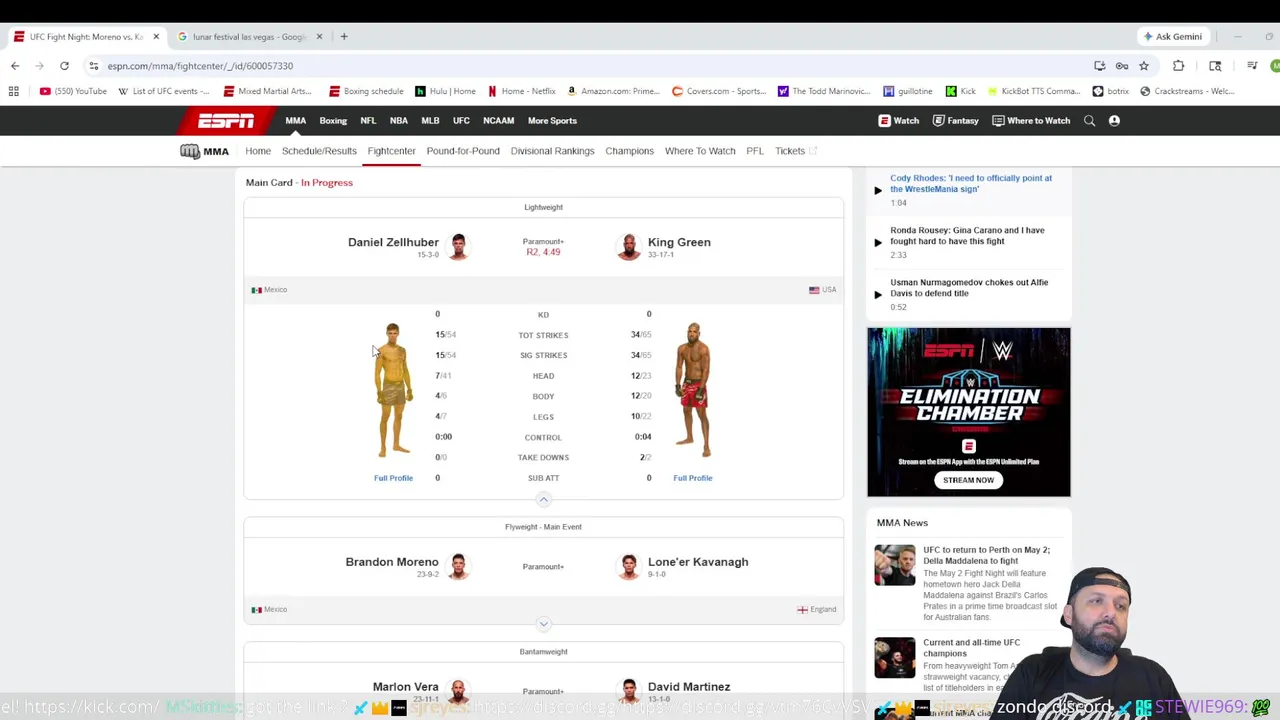Open the Netflix bookmark
The height and width of the screenshot is (720, 1280).
click(x=521, y=91)
